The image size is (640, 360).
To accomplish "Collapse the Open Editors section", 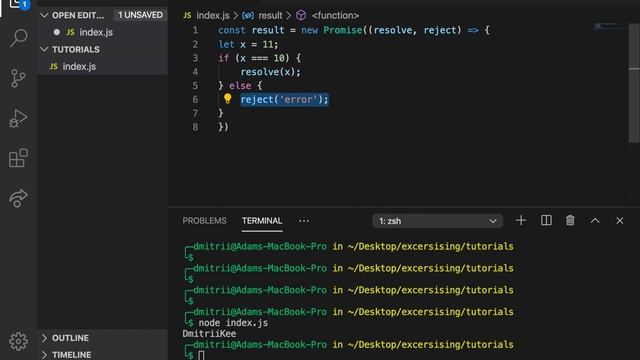I will pos(44,15).
